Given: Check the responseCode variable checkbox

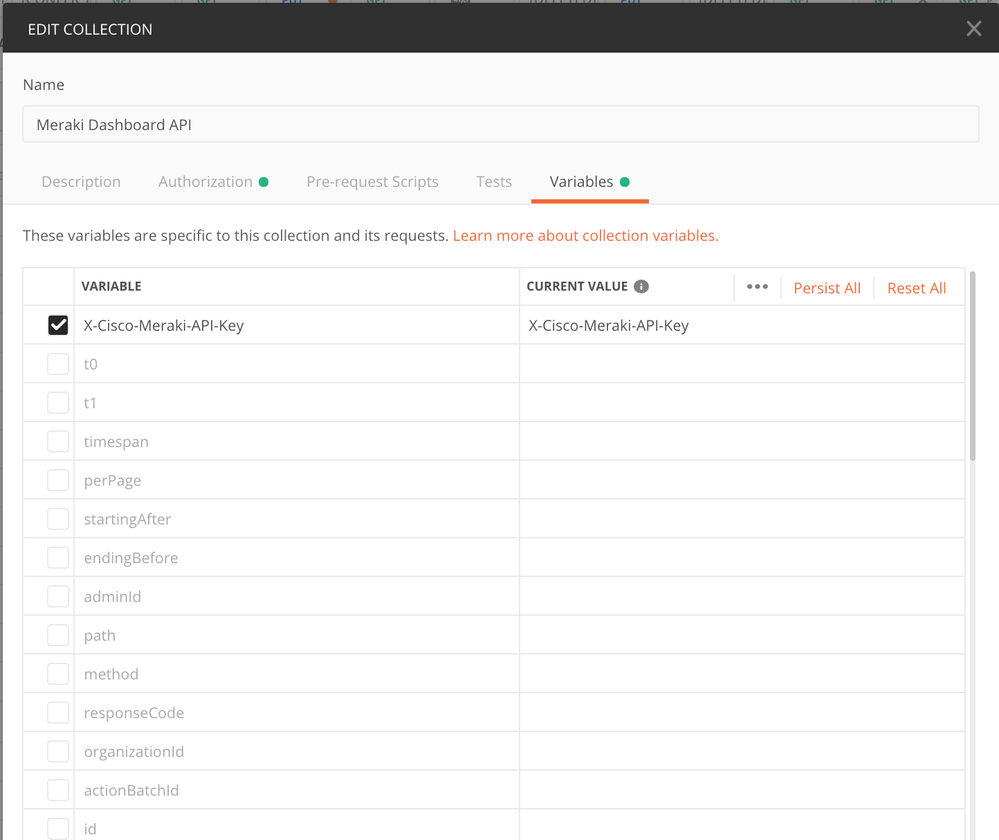Looking at the screenshot, I should (58, 713).
